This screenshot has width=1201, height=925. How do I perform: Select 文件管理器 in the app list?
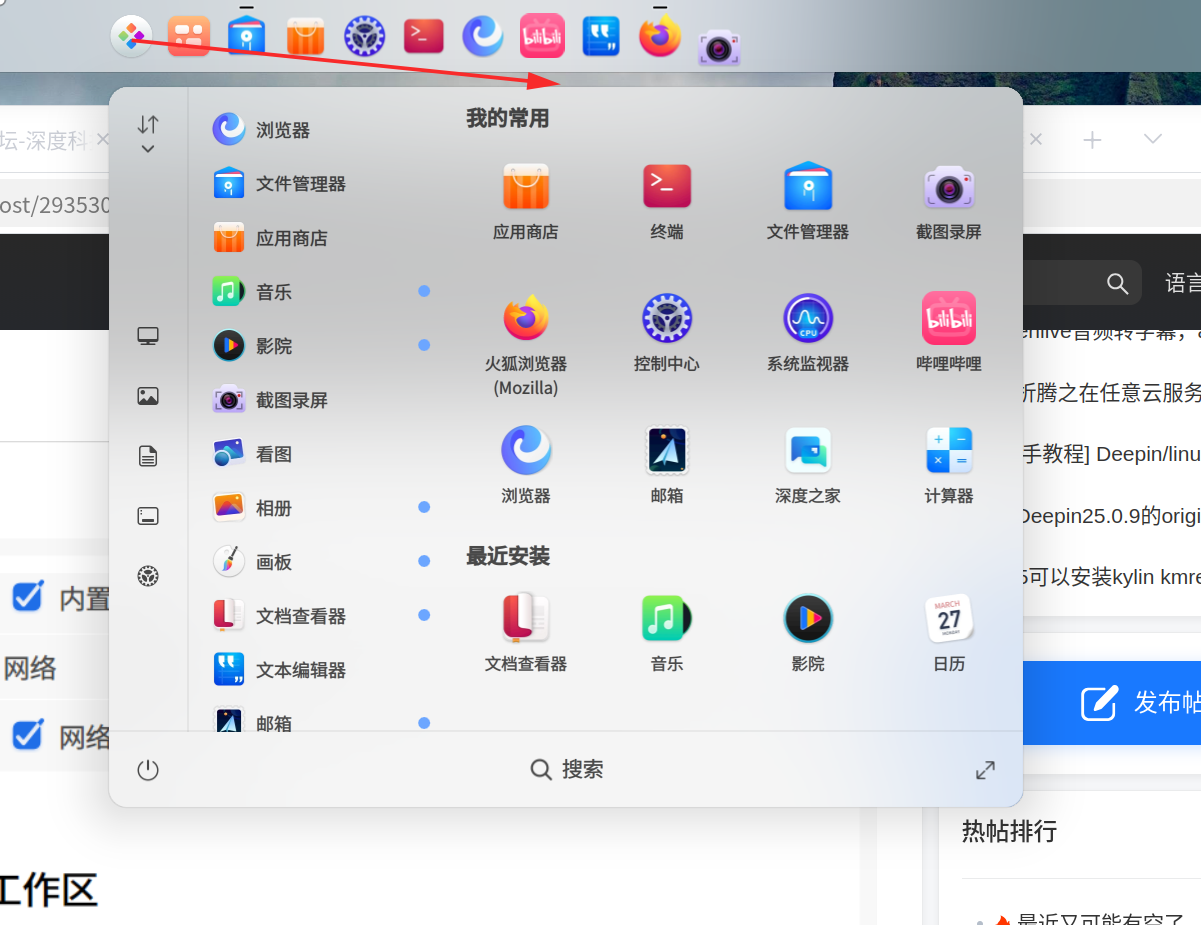pos(320,184)
